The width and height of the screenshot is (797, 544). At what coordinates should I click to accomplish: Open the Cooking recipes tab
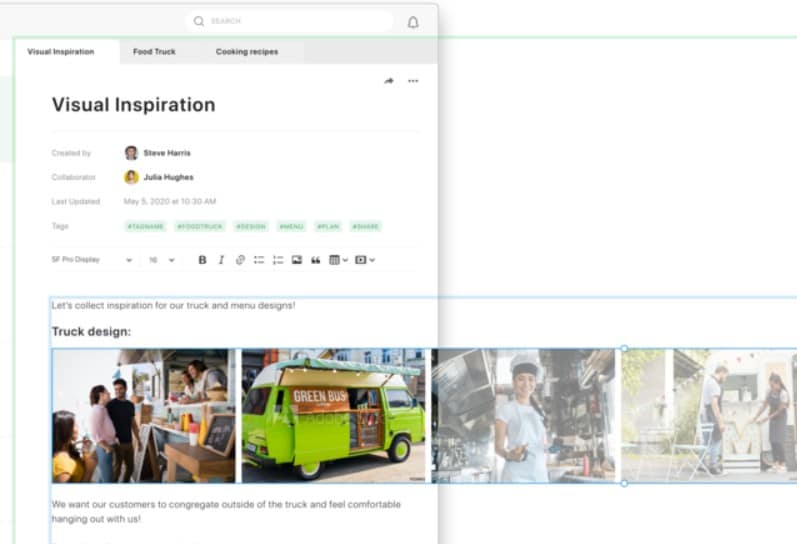coord(247,52)
